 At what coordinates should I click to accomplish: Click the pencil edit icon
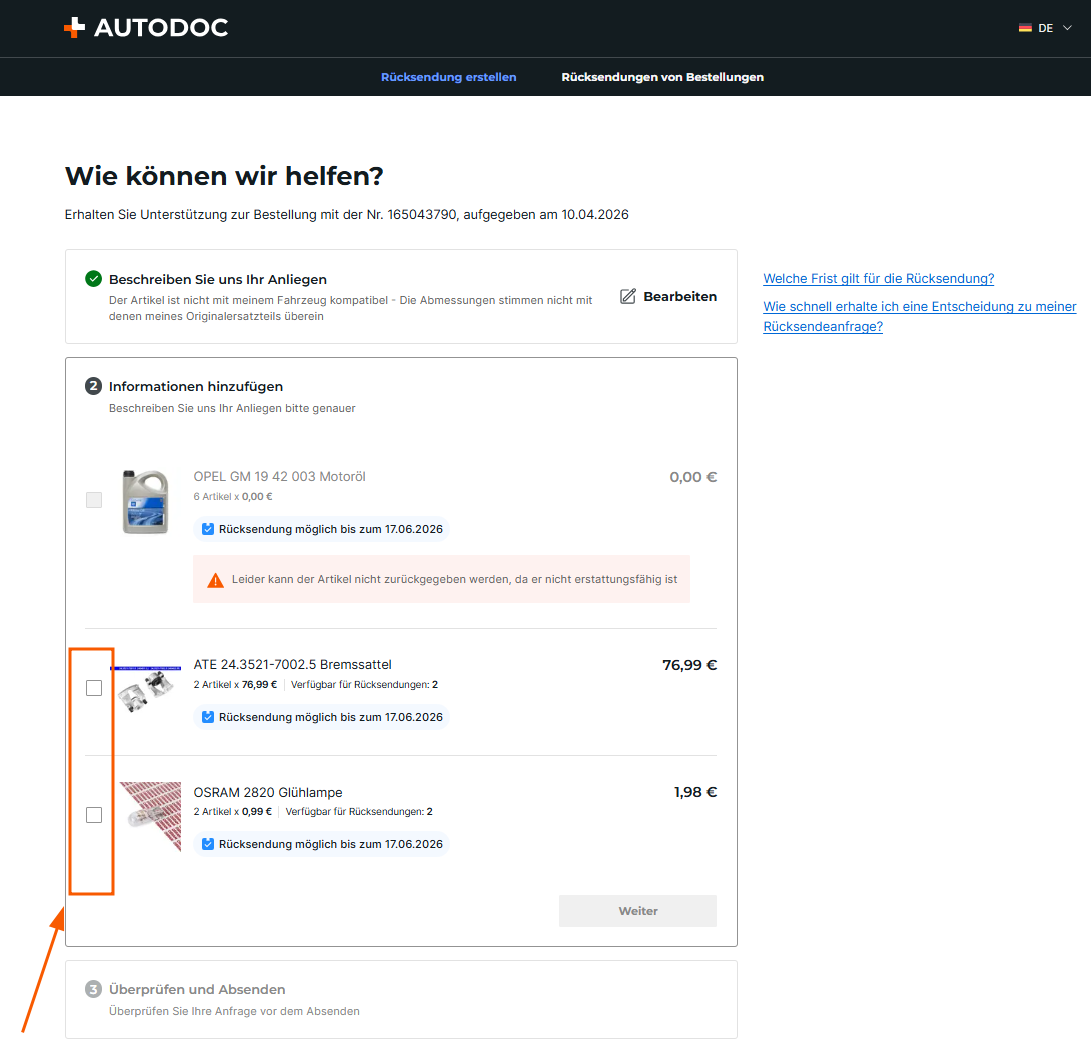628,296
